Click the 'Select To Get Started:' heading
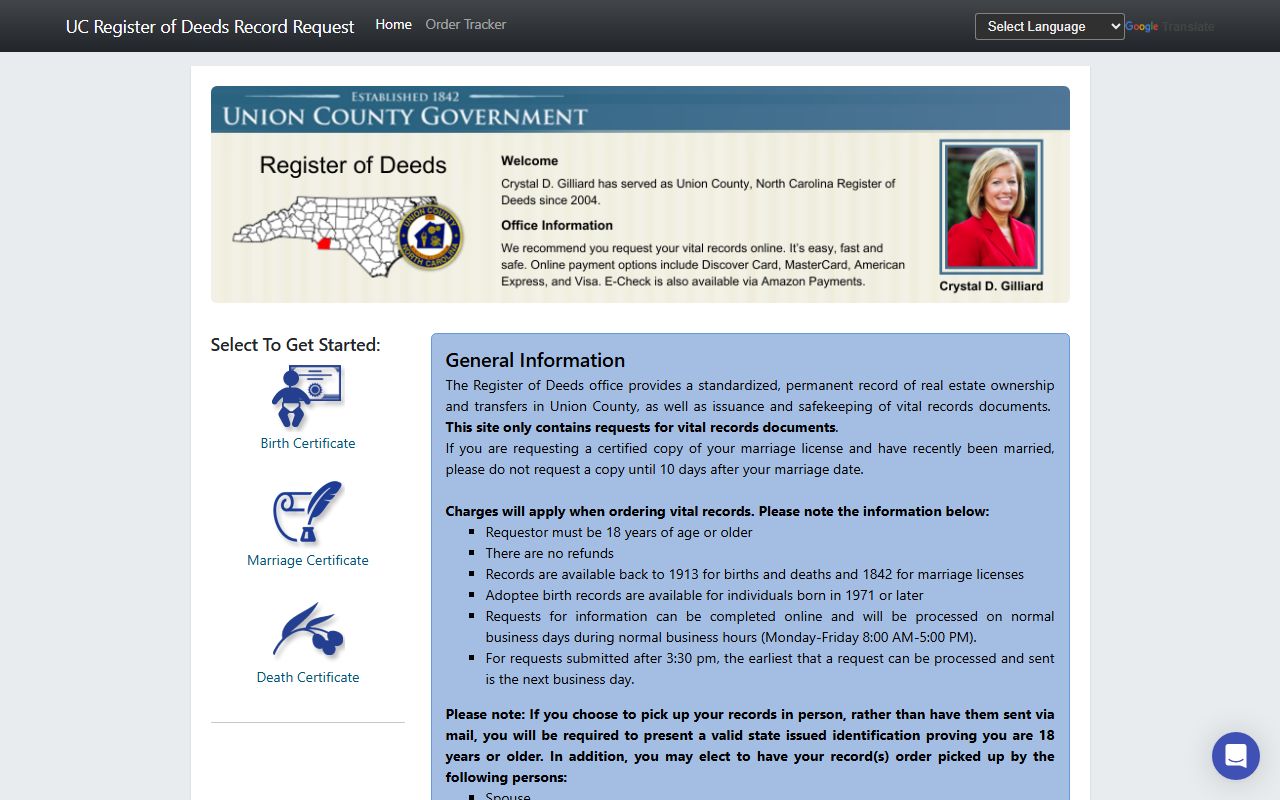This screenshot has height=800, width=1280. pyautogui.click(x=295, y=345)
